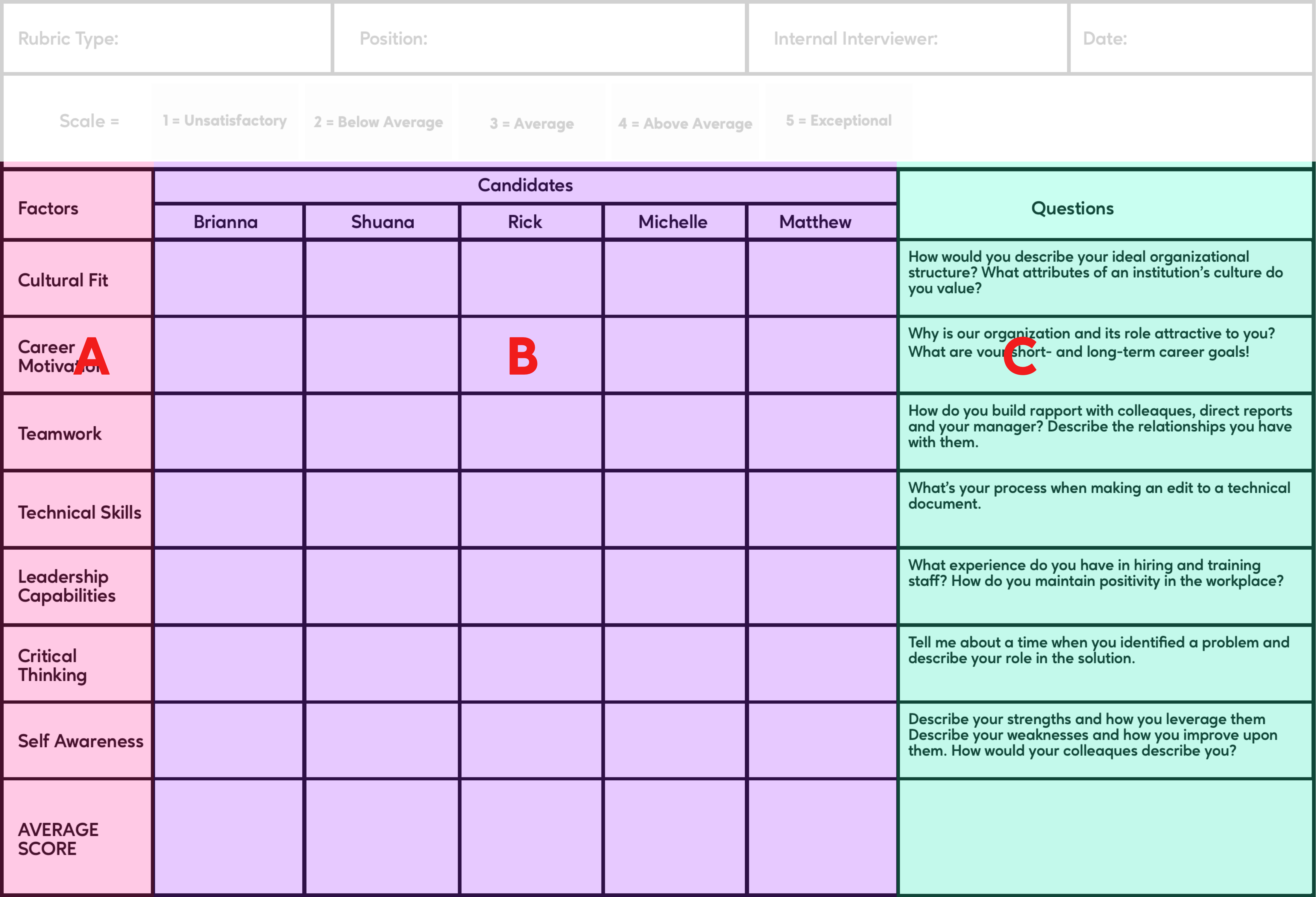
Task: Click the Position field
Action: coord(539,39)
